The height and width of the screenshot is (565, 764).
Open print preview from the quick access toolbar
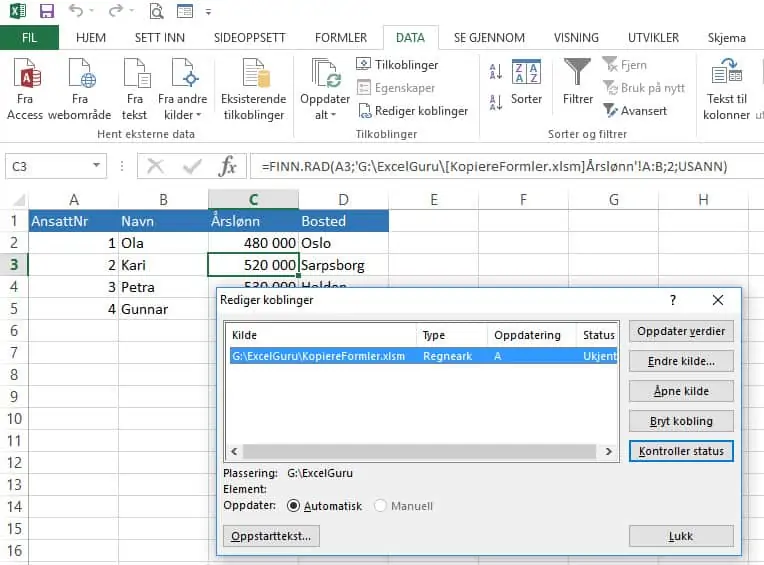point(156,11)
